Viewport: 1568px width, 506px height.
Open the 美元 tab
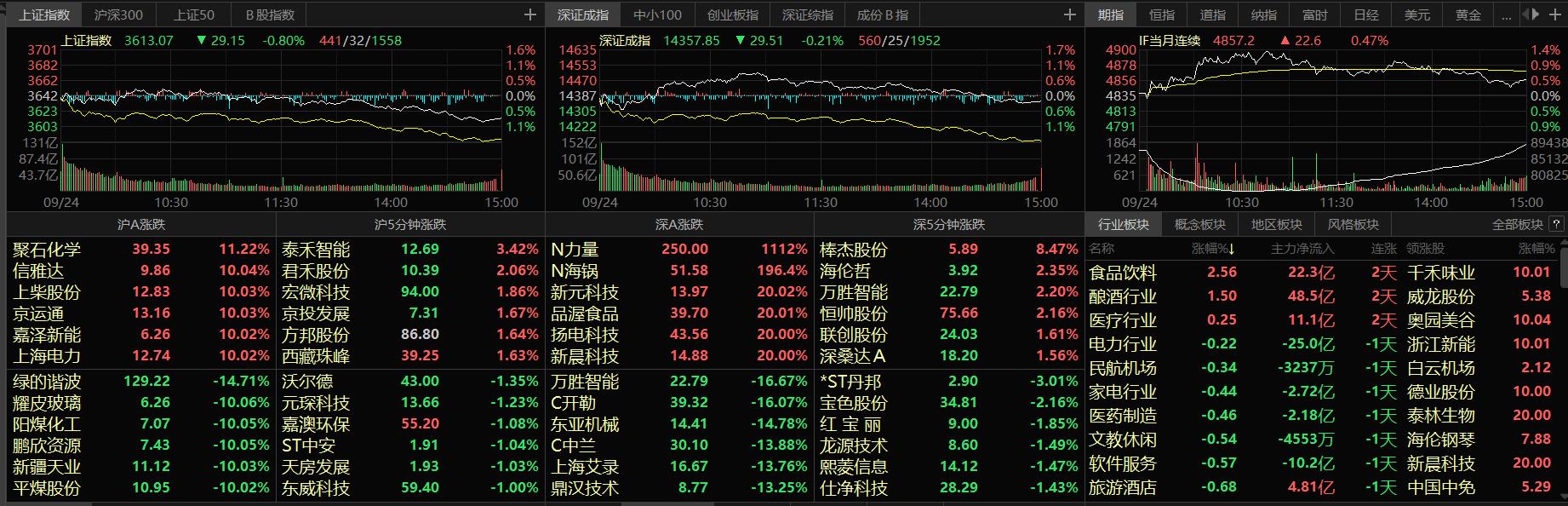pyautogui.click(x=1417, y=14)
